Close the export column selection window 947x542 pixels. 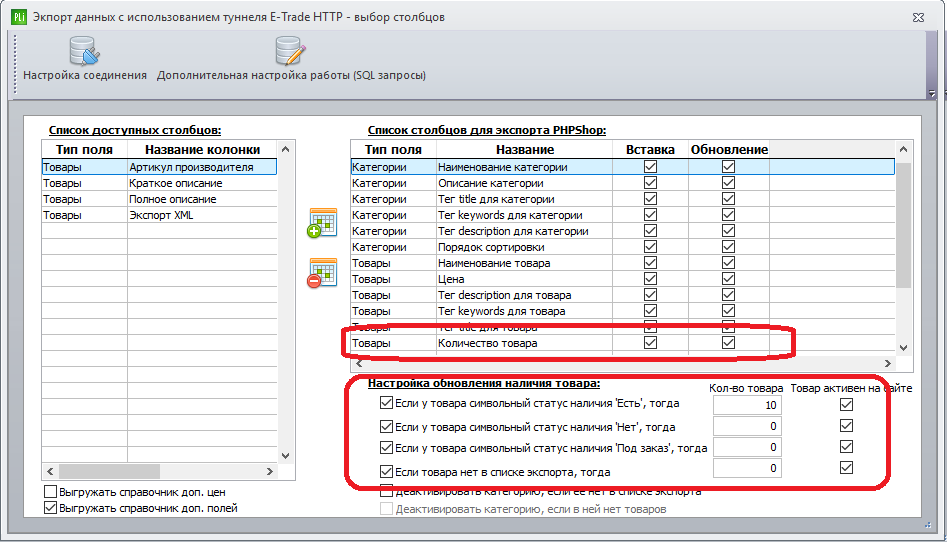point(919,18)
